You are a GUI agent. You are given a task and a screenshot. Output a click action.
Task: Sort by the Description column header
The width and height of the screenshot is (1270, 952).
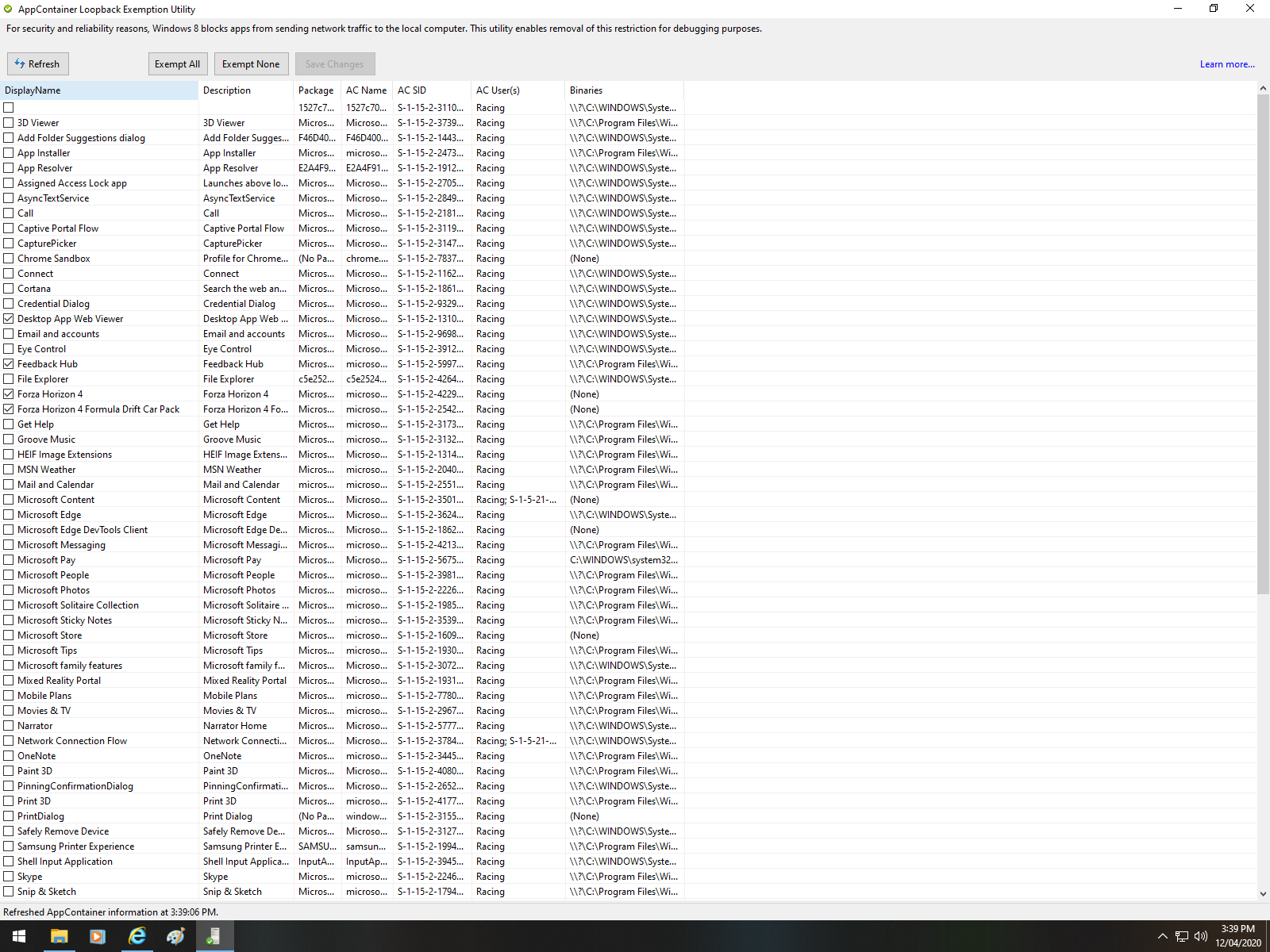point(246,90)
